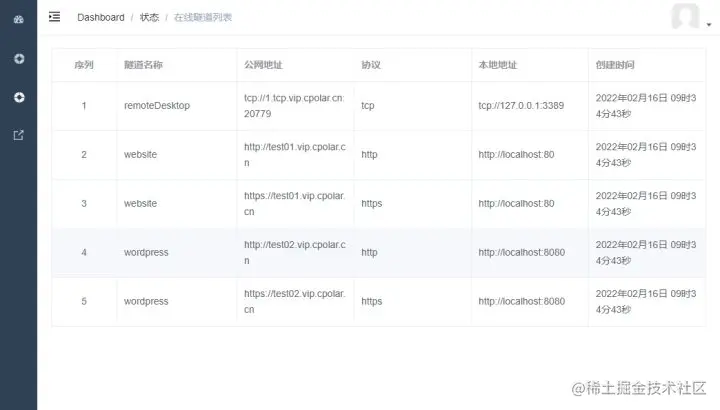Click the first plus-circle sidebar icon
Image resolution: width=720 pixels, height=410 pixels.
(19, 59)
